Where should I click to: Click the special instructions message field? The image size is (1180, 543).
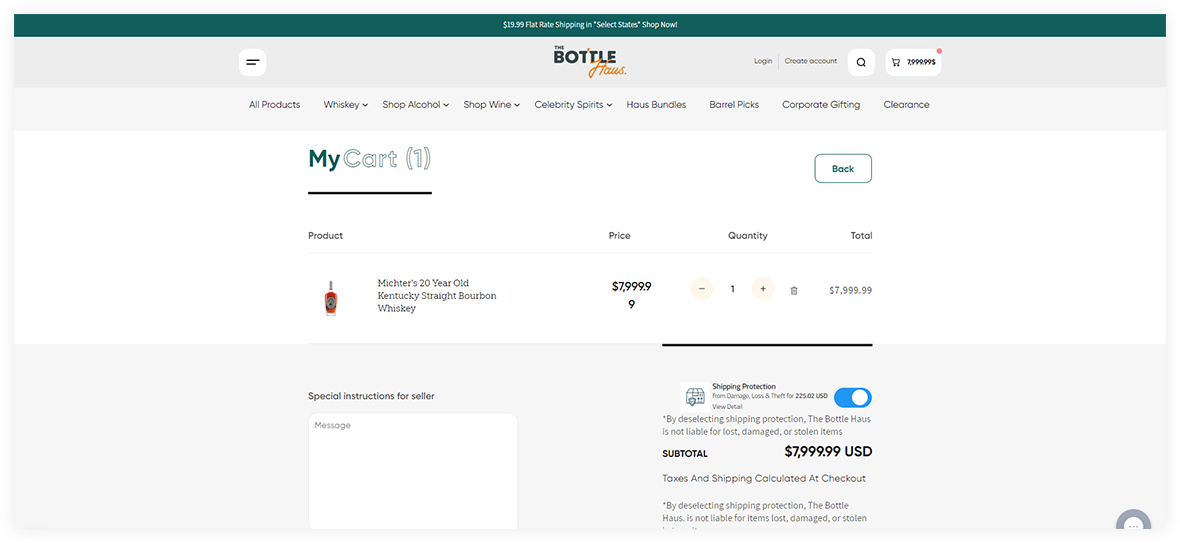point(412,470)
